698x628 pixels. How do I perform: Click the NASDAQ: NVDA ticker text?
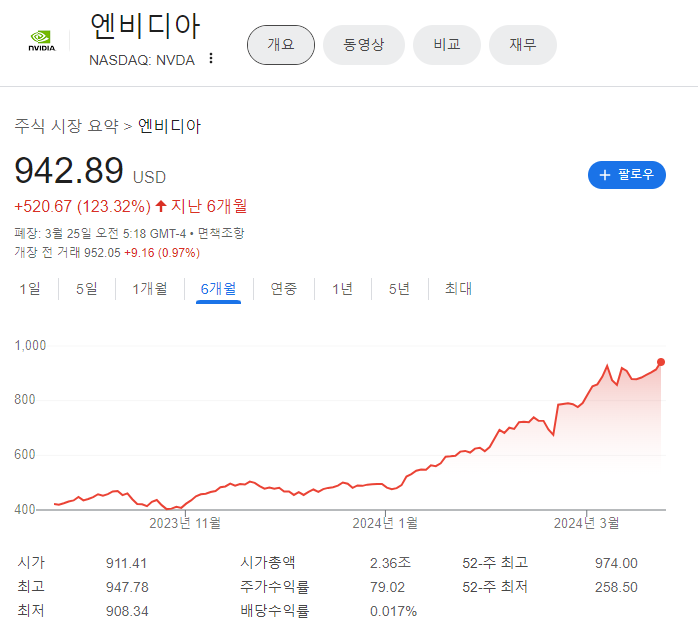(x=142, y=60)
